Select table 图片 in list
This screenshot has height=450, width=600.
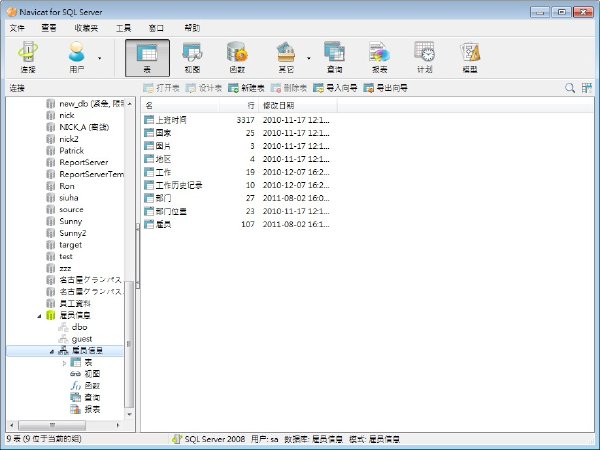[163, 146]
